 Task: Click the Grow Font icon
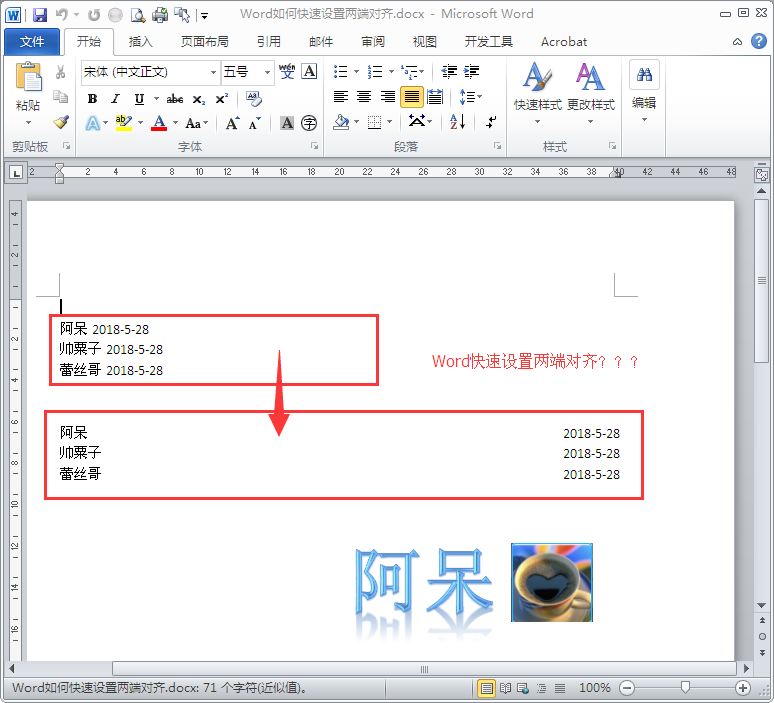coord(232,123)
